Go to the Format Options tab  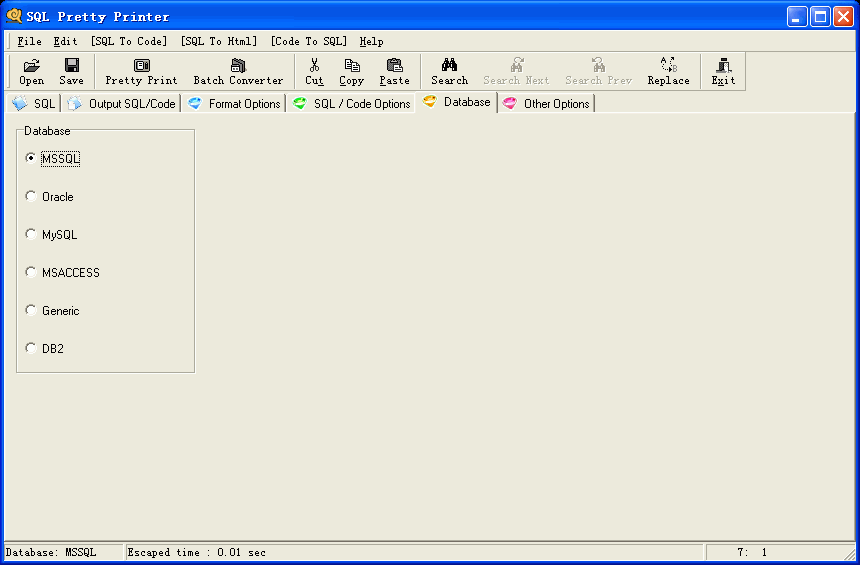234,104
